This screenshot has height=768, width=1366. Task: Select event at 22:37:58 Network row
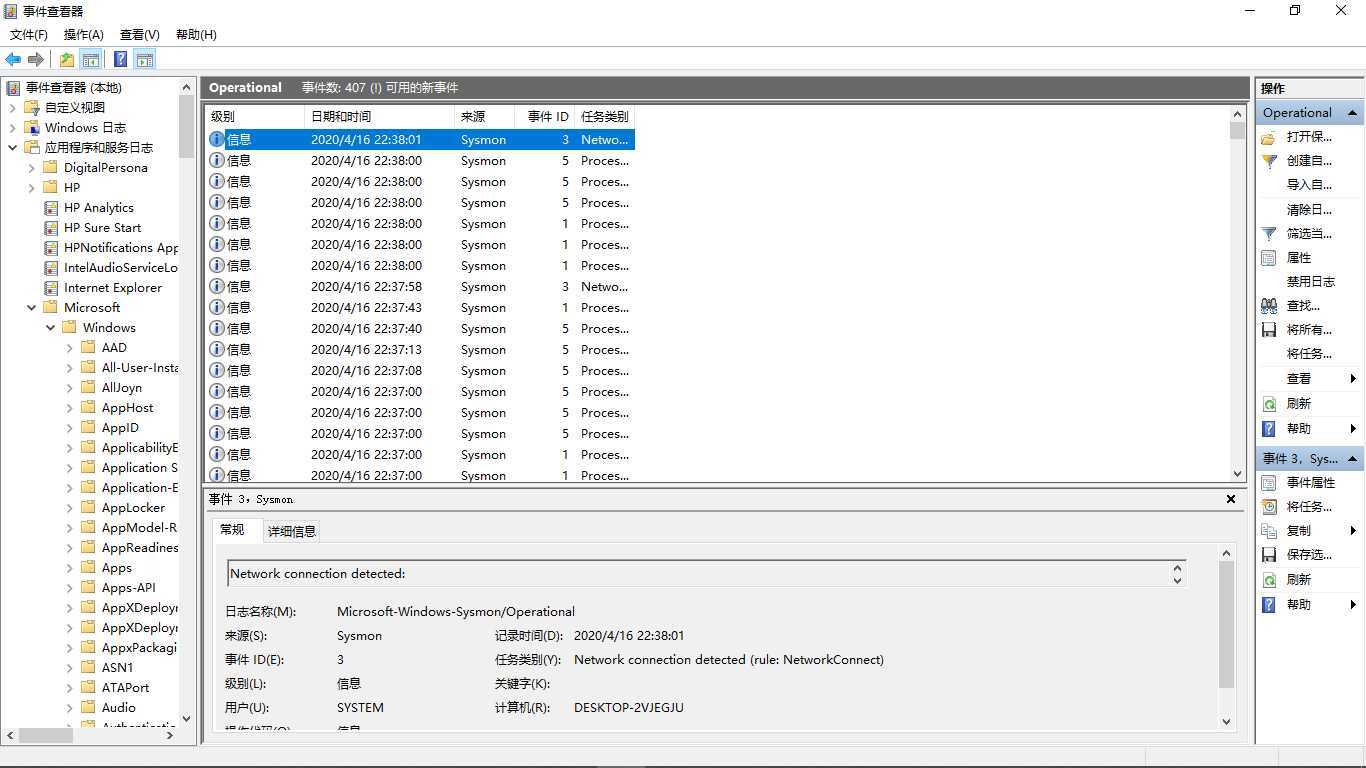click(x=420, y=287)
